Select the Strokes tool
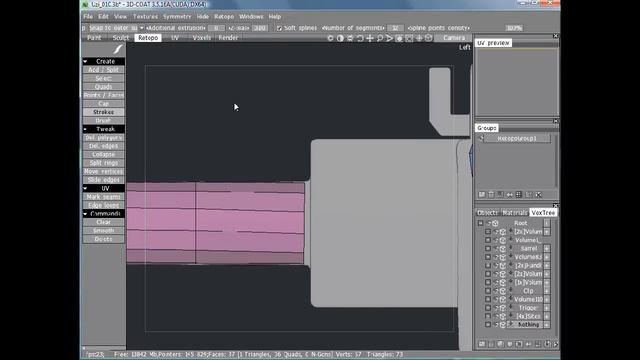Viewport: 640px width, 360px height. click(x=104, y=112)
